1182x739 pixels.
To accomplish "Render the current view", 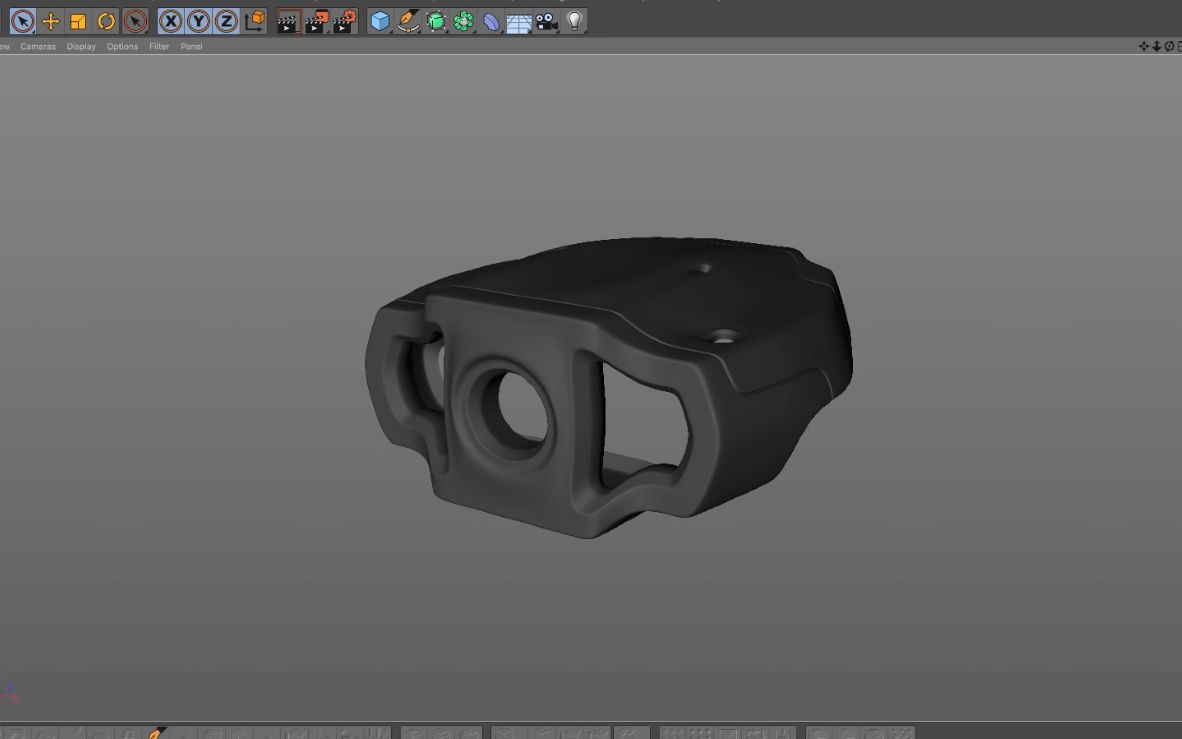I will coord(287,20).
